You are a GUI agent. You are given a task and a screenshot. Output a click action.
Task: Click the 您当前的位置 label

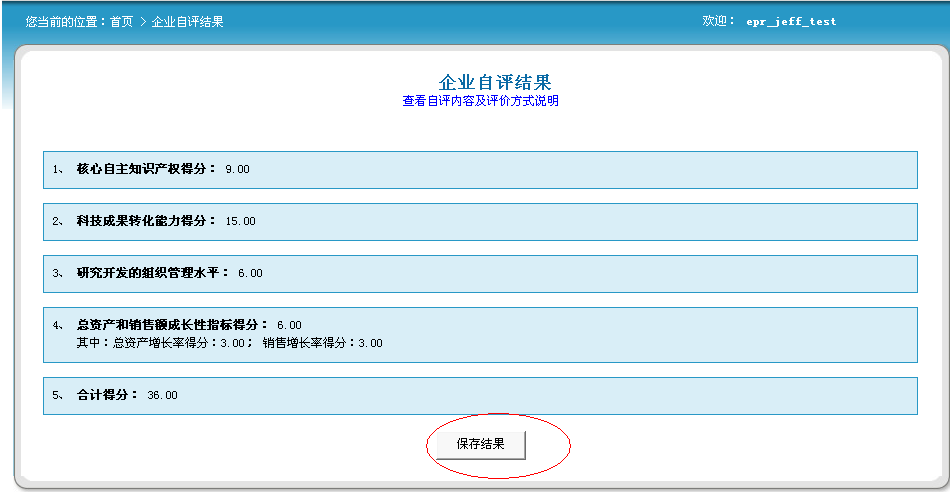65,22
